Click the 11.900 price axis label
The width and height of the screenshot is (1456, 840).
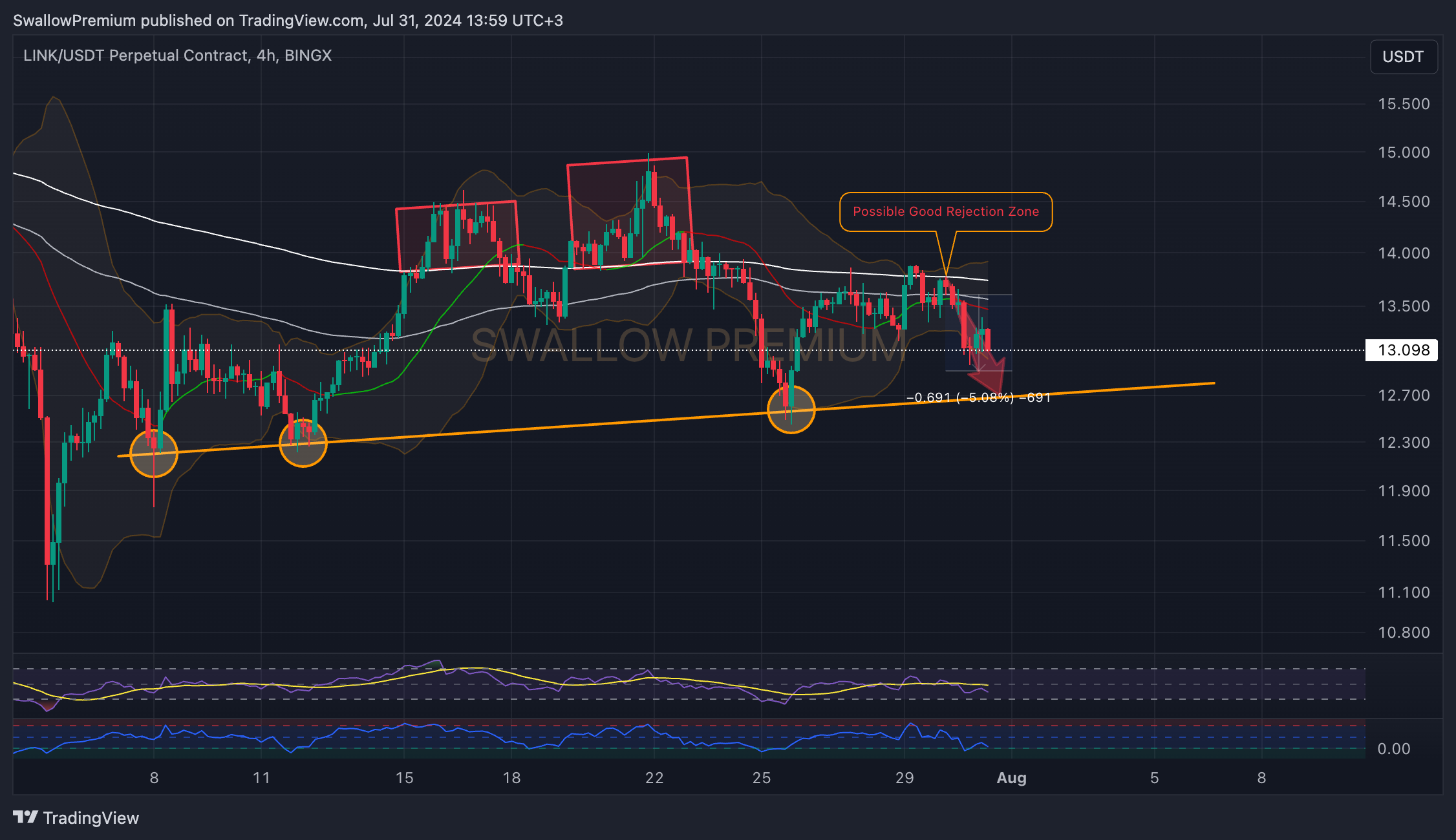point(1404,491)
